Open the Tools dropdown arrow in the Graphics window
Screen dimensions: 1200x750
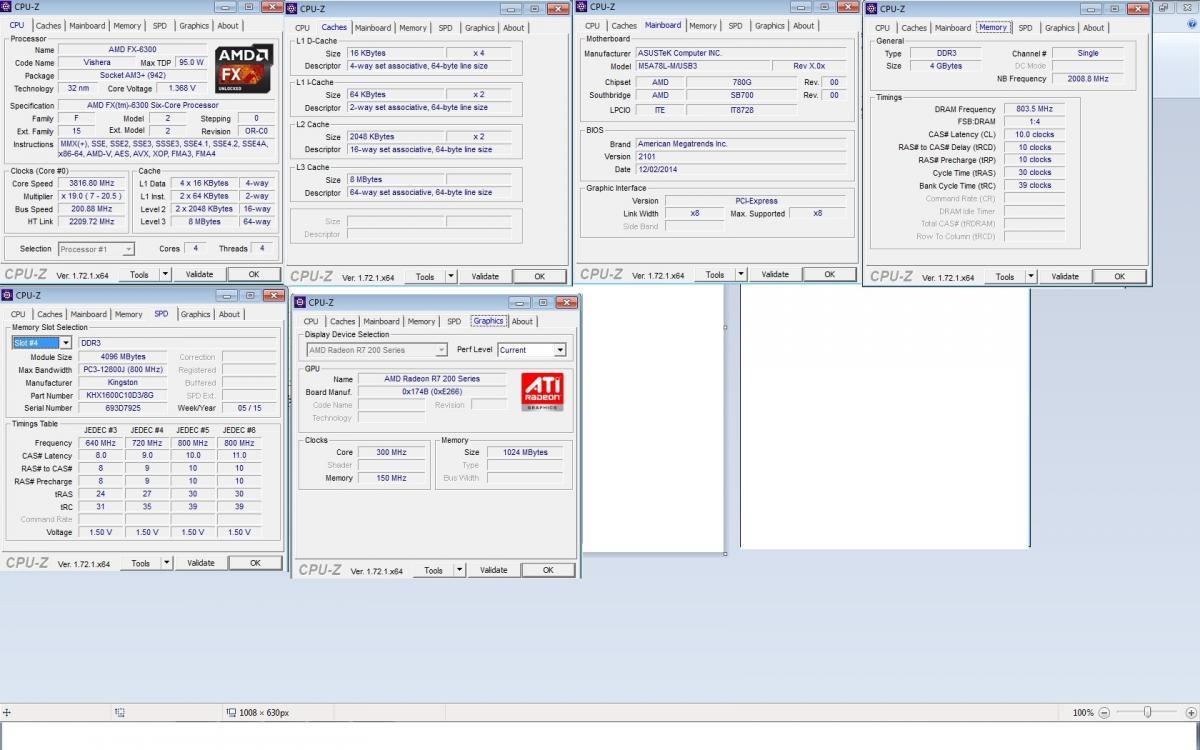pyautogui.click(x=459, y=570)
